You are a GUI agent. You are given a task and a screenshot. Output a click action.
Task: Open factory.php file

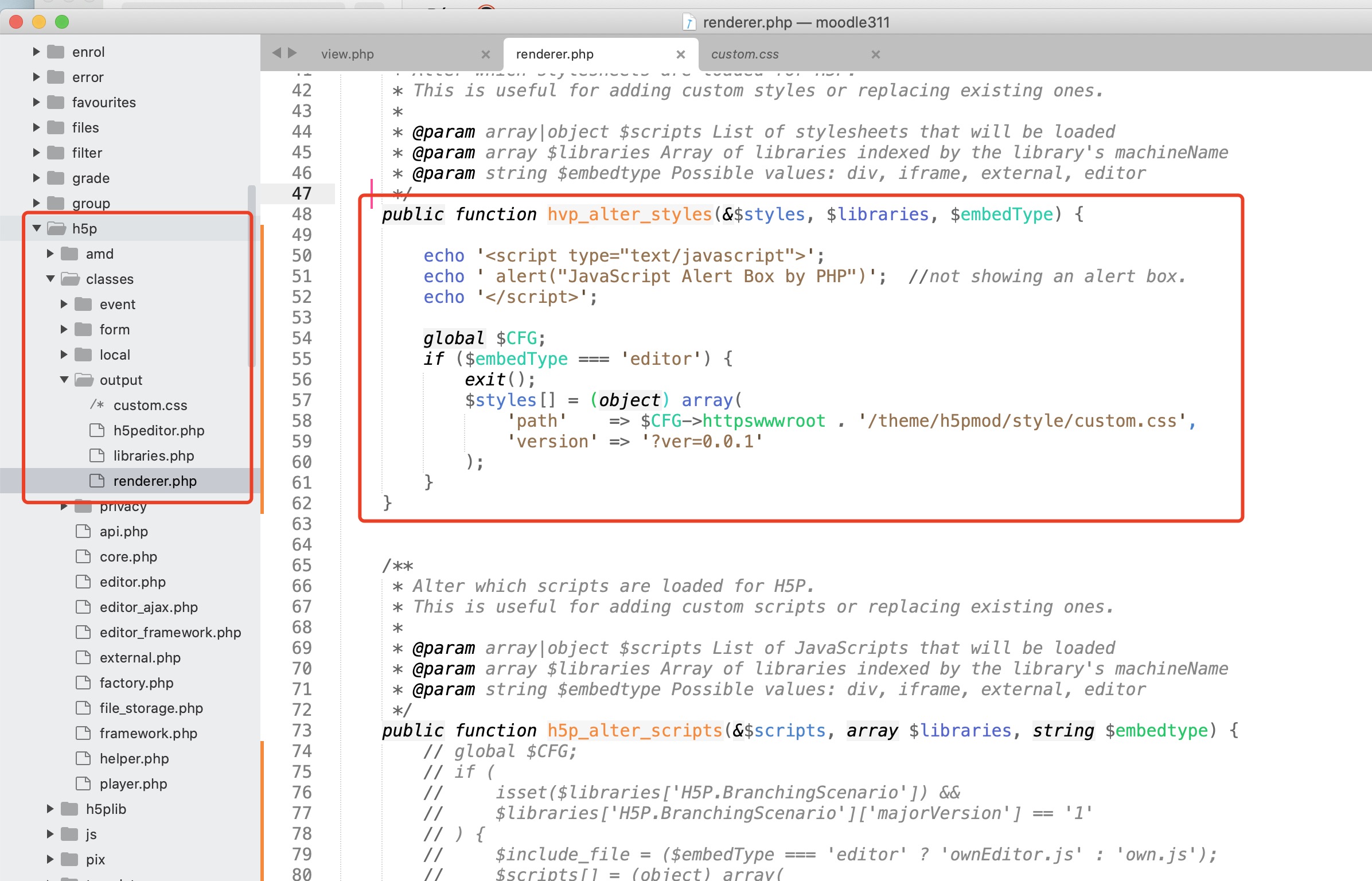click(137, 683)
